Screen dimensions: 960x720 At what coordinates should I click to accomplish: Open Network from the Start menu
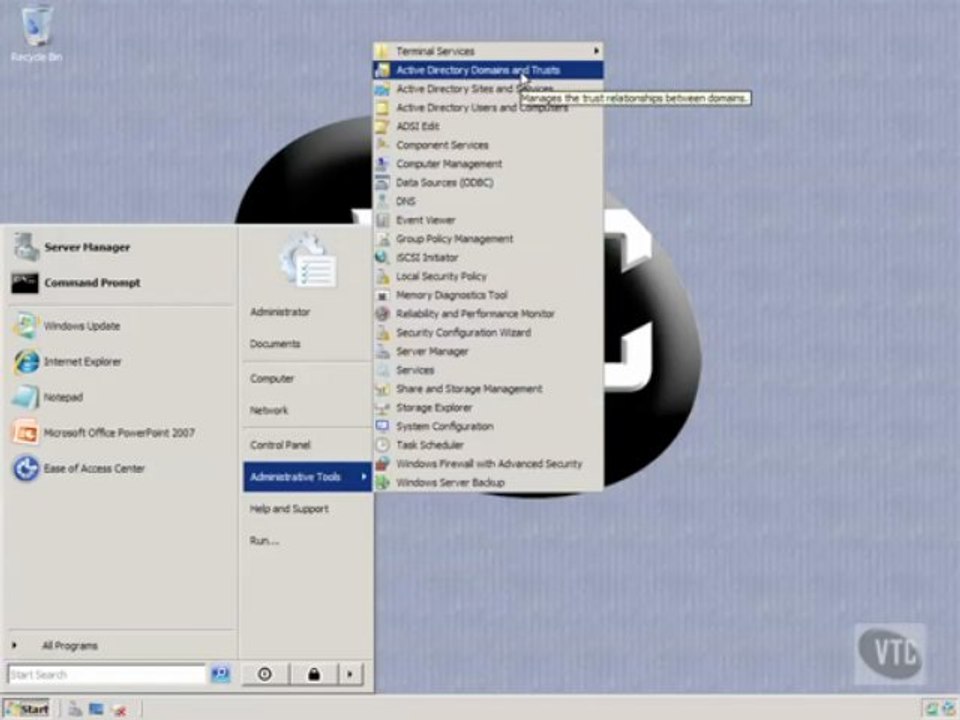click(269, 410)
